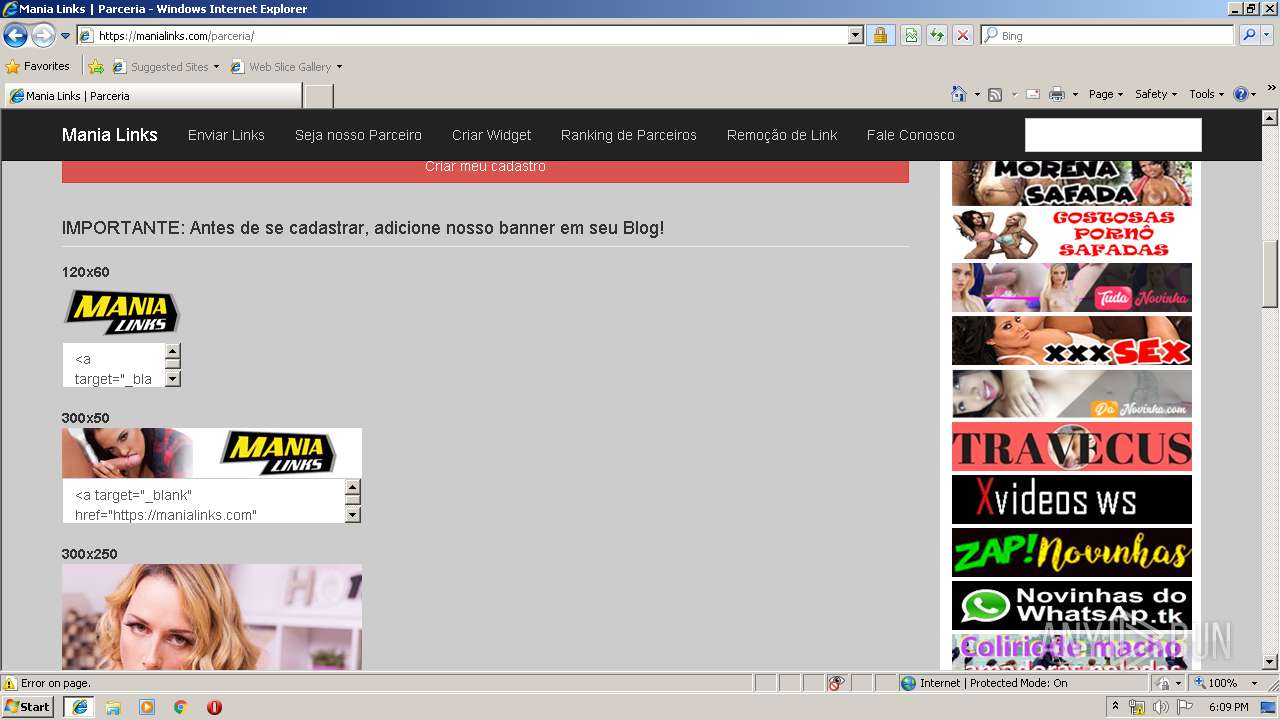1280x720 pixels.
Task: Click the RSS Feeds toolbar icon
Action: click(x=995, y=94)
